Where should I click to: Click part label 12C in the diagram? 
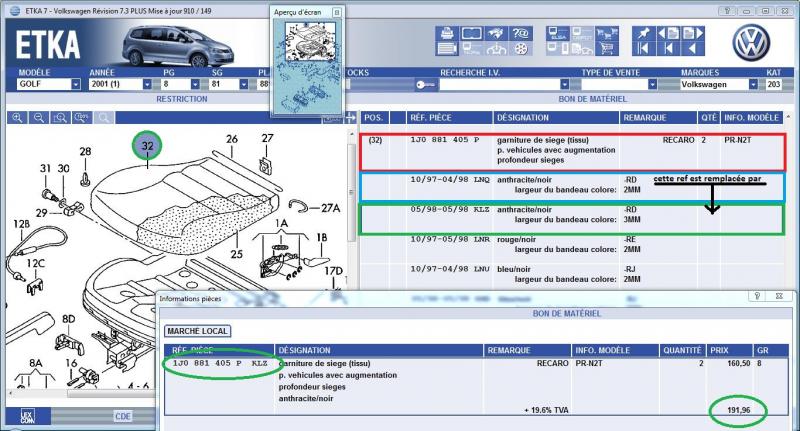(x=35, y=264)
